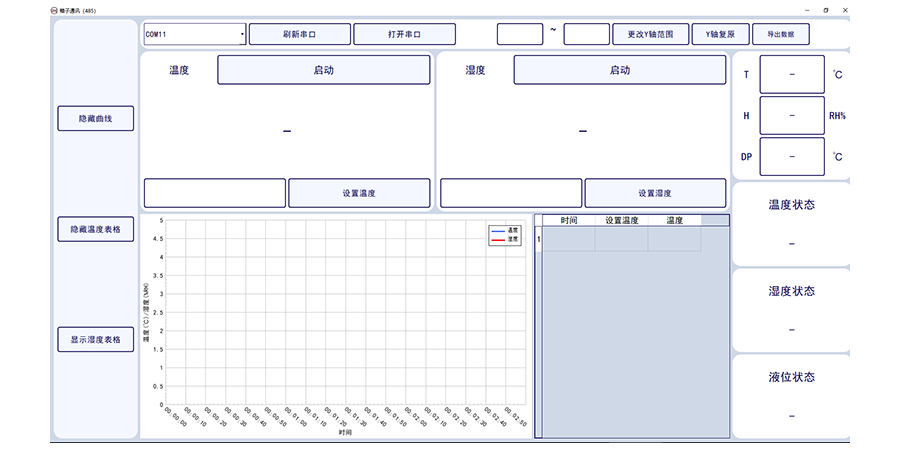Toggle the 隐藏温度表格 button

96,229
